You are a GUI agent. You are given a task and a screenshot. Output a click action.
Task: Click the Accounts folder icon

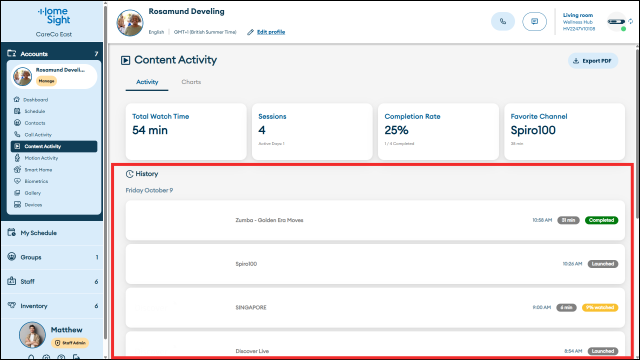pyautogui.click(x=11, y=53)
